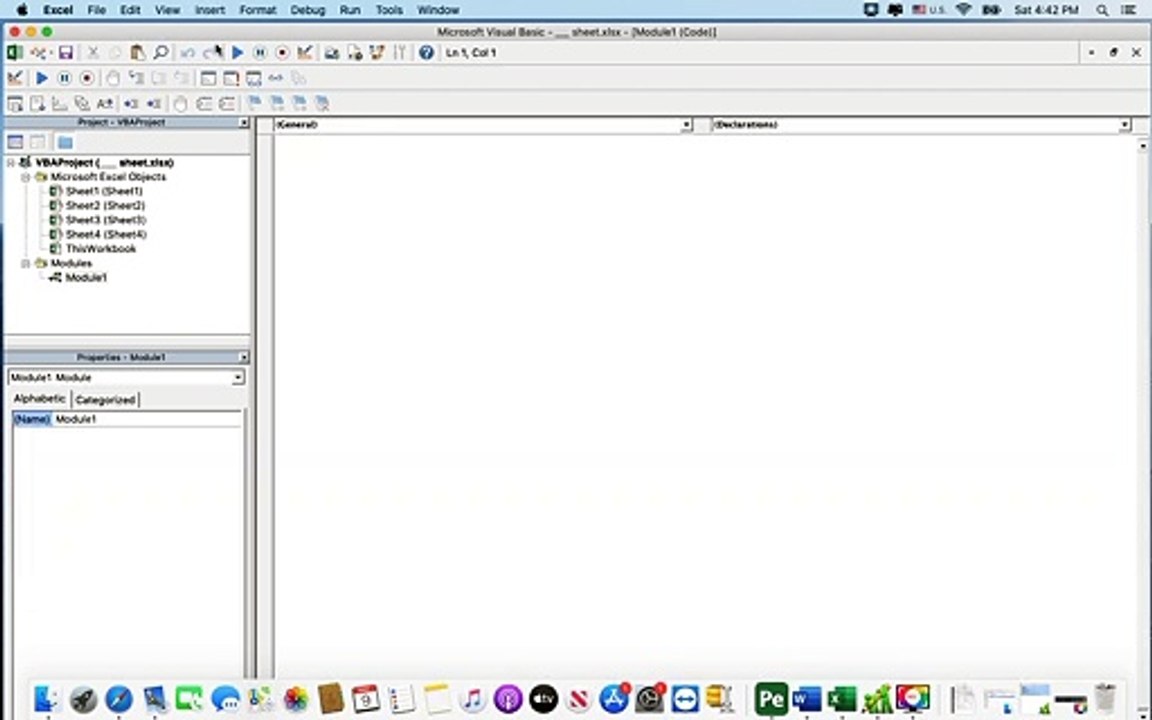The height and width of the screenshot is (720, 1152).
Task: Collapse the VBAProject tree node
Action: click(x=11, y=162)
